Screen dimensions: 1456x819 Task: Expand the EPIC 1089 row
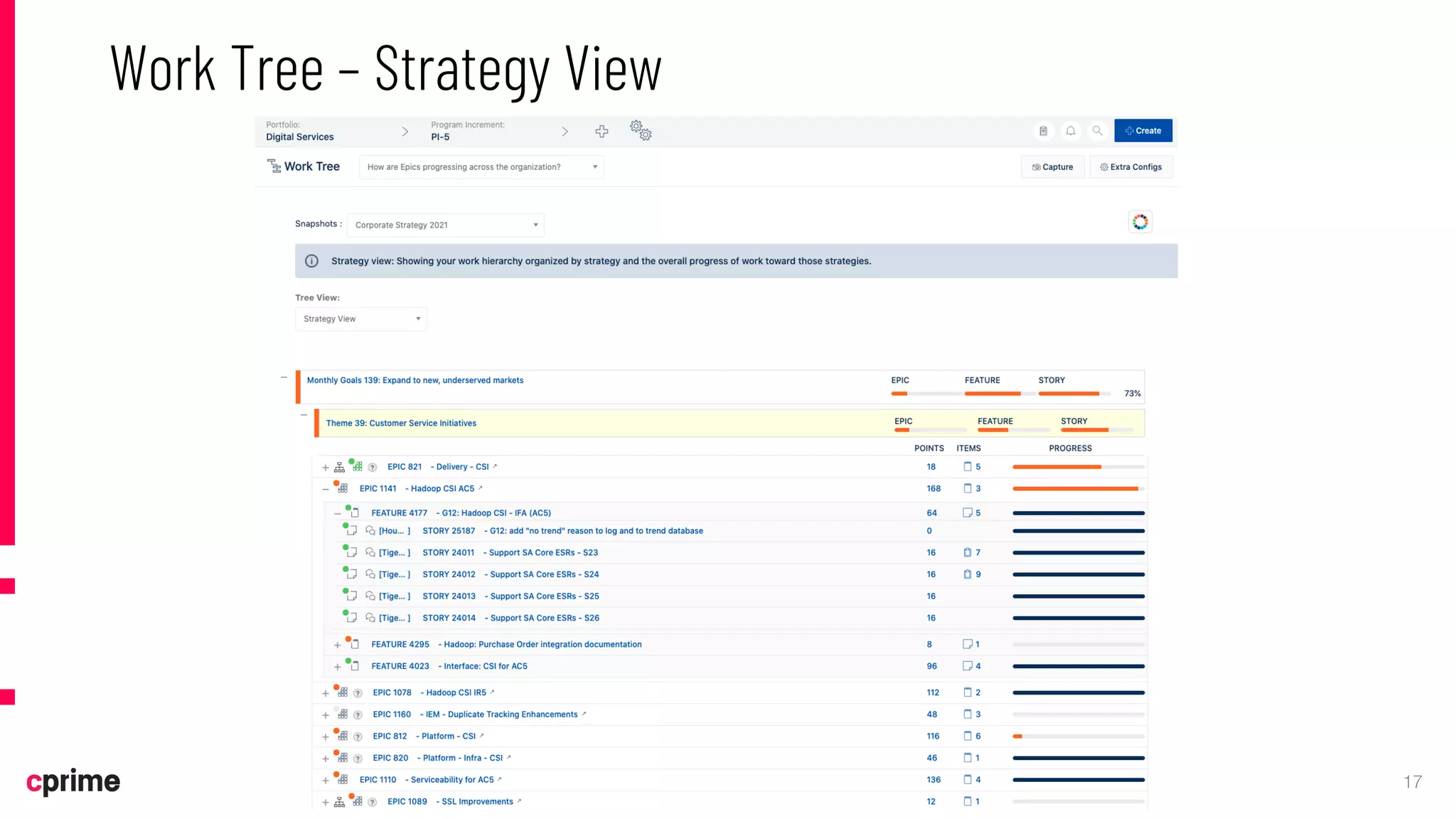(x=325, y=803)
